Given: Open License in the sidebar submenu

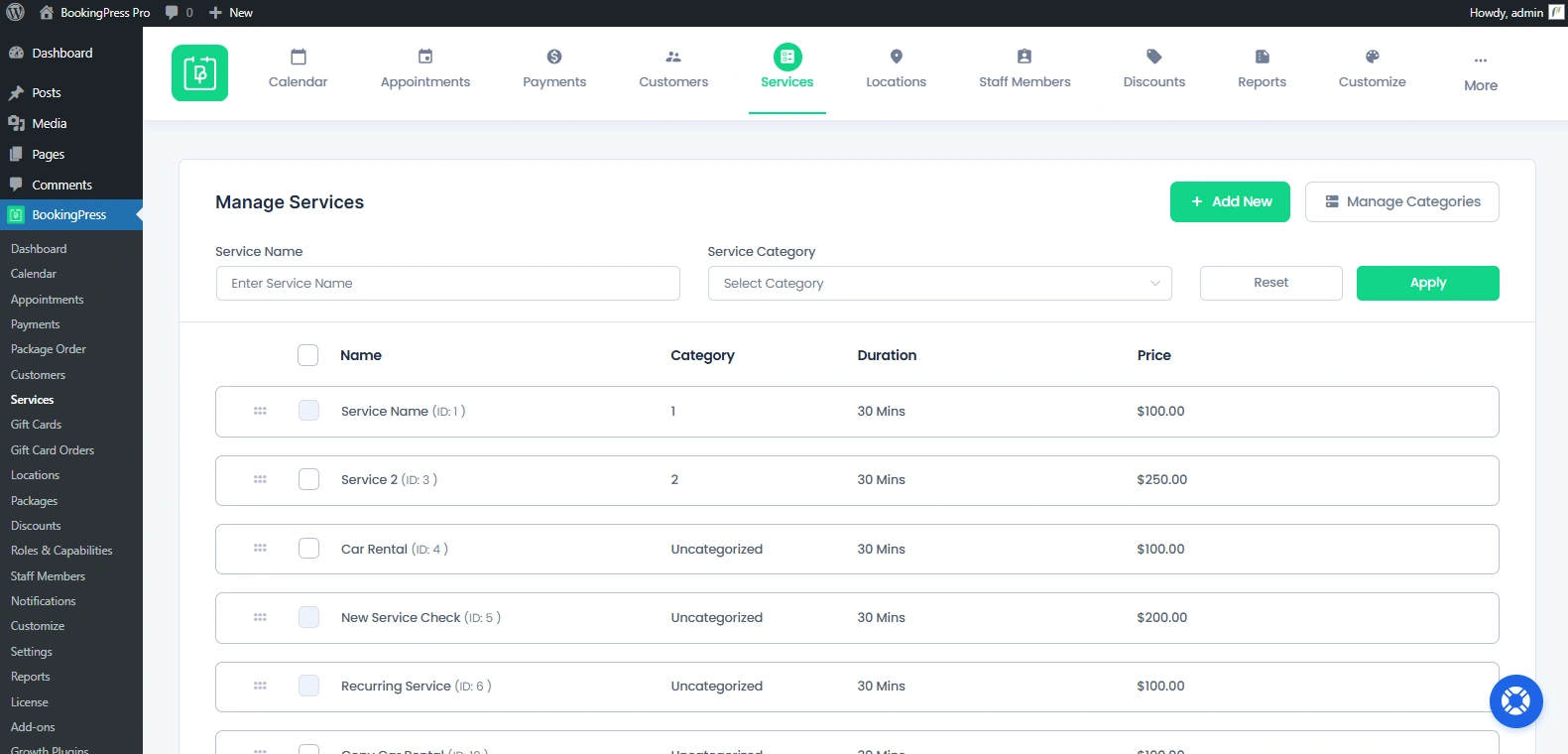Looking at the screenshot, I should 29,702.
